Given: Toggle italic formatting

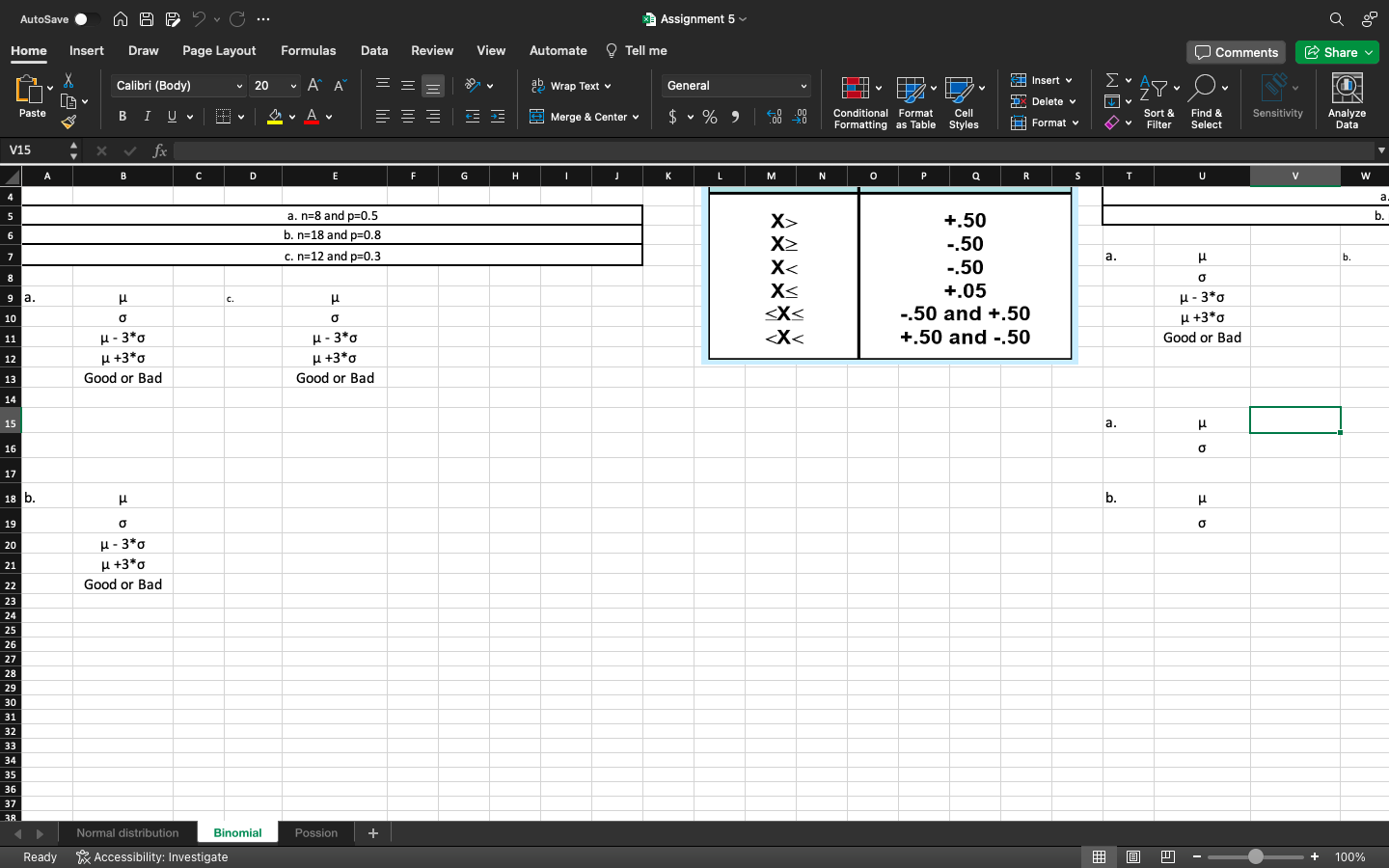Looking at the screenshot, I should tap(146, 116).
